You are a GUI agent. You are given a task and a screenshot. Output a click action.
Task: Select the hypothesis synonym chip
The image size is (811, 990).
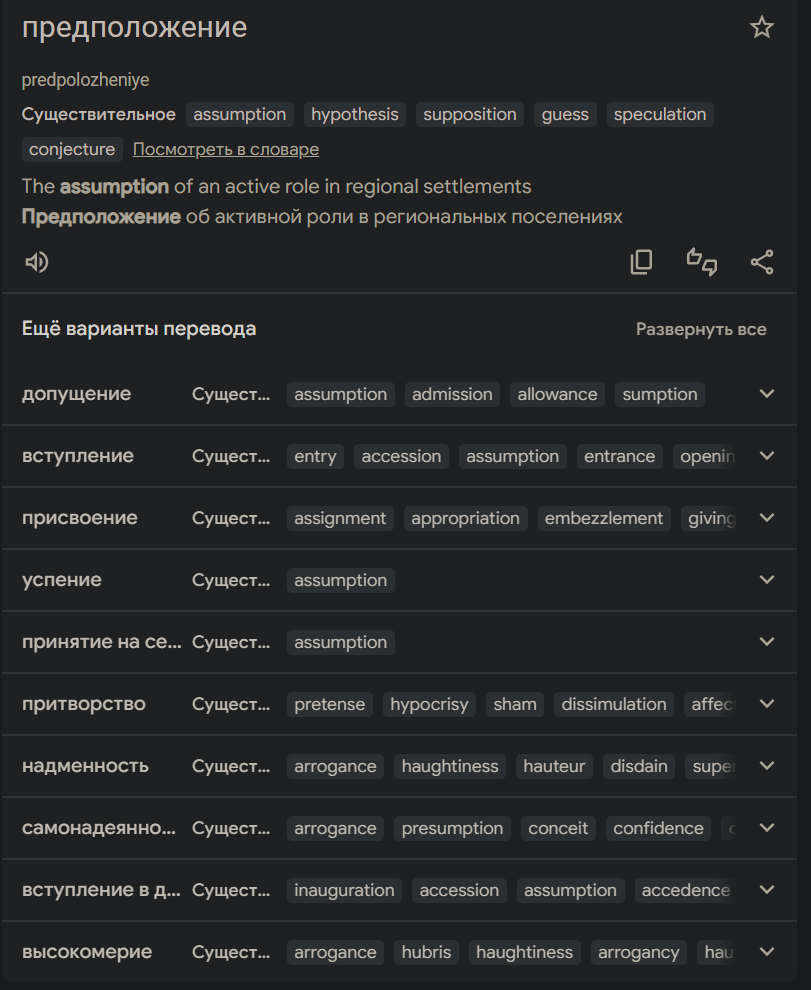pyautogui.click(x=354, y=115)
